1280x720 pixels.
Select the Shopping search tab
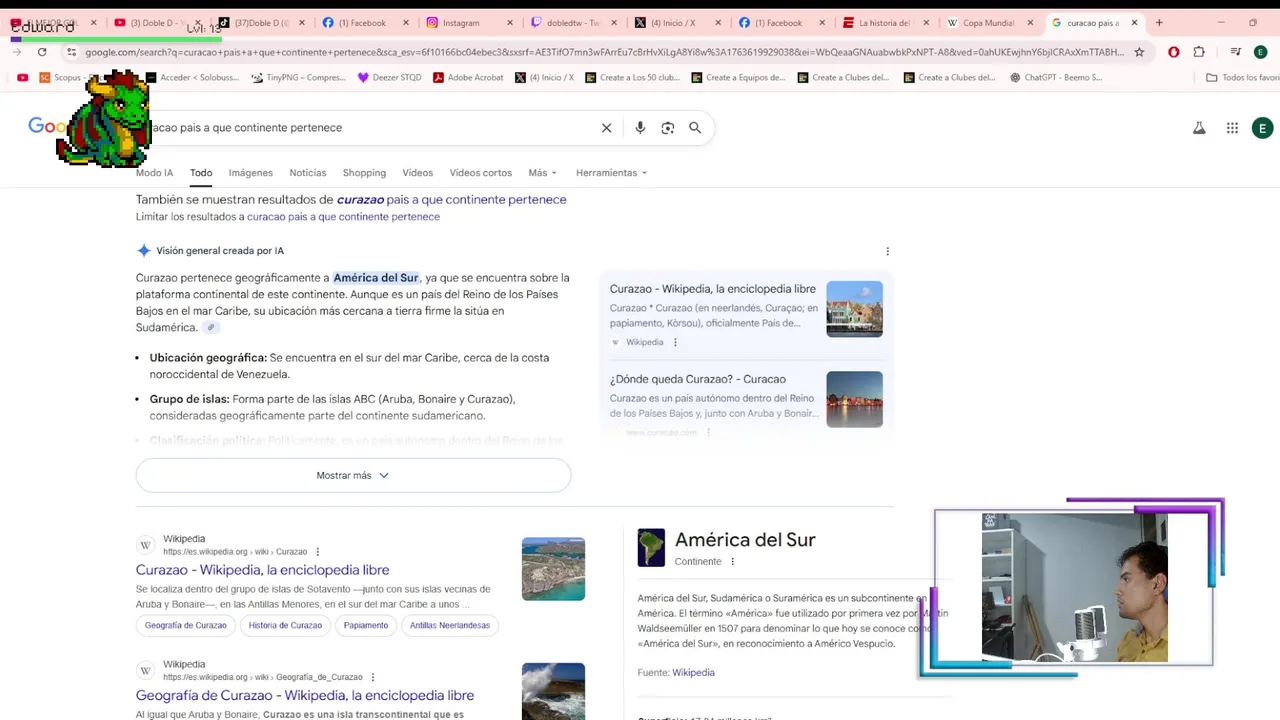click(x=364, y=173)
